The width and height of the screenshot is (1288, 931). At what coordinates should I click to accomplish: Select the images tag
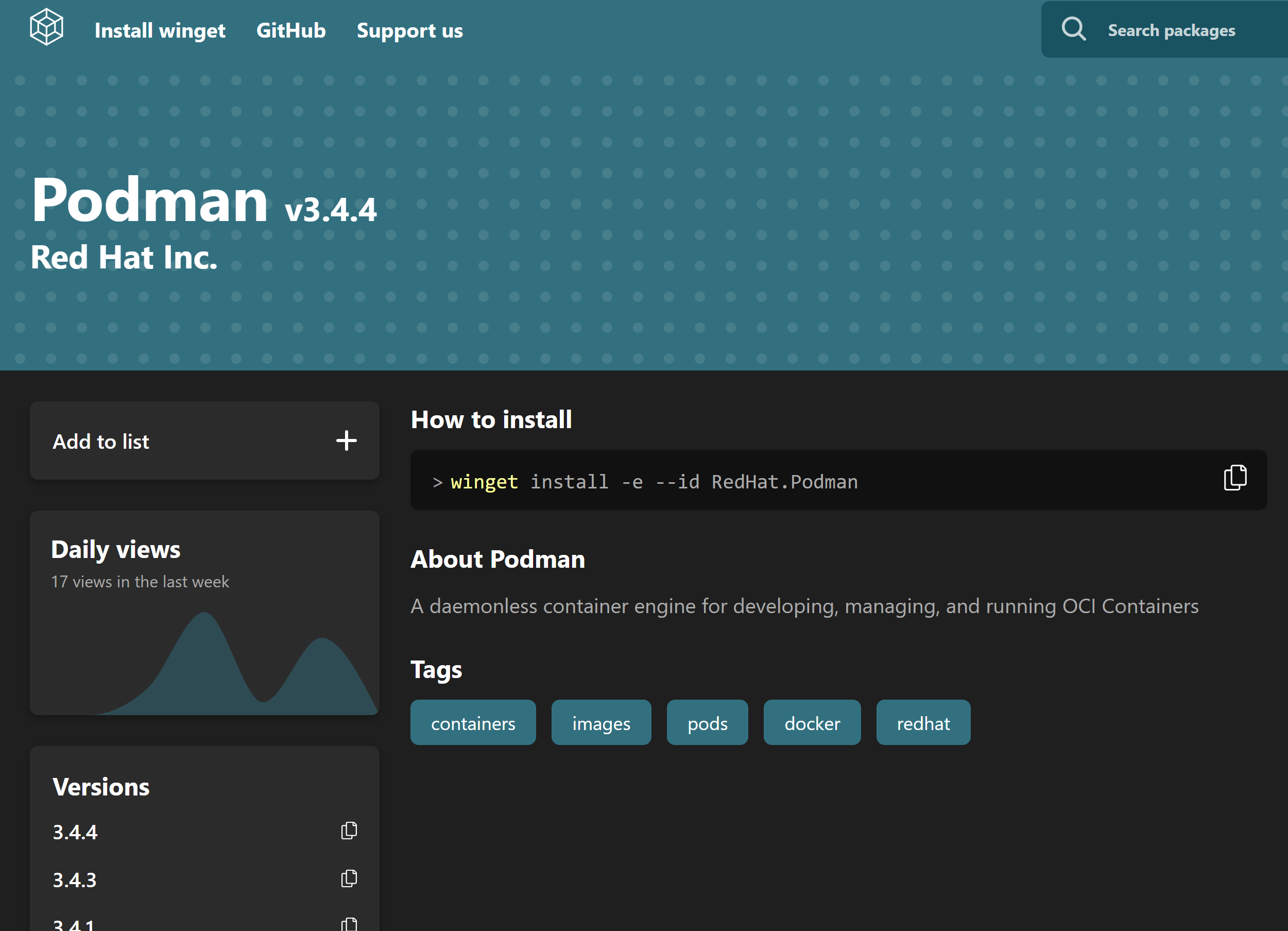(601, 723)
